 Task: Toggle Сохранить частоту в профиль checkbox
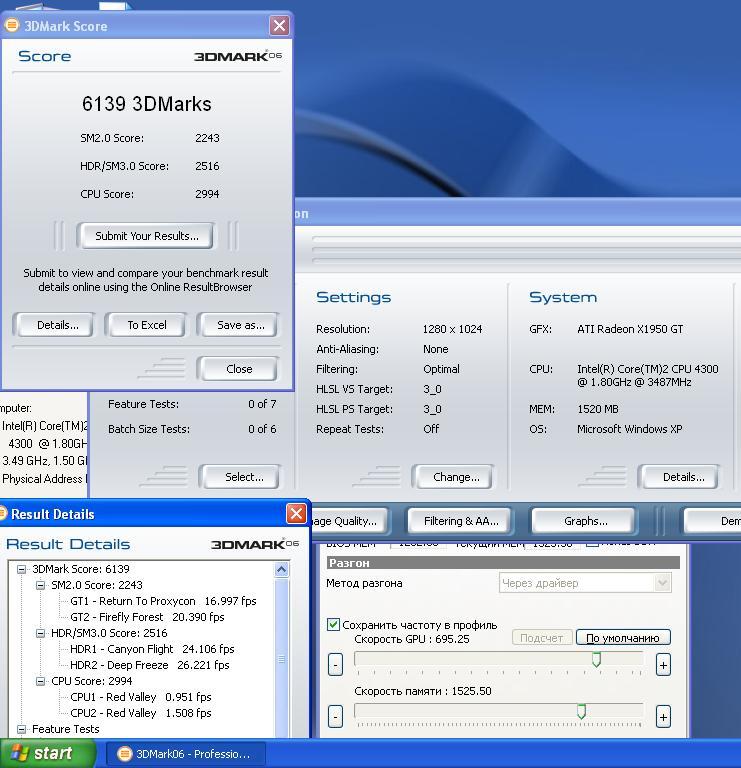click(333, 624)
